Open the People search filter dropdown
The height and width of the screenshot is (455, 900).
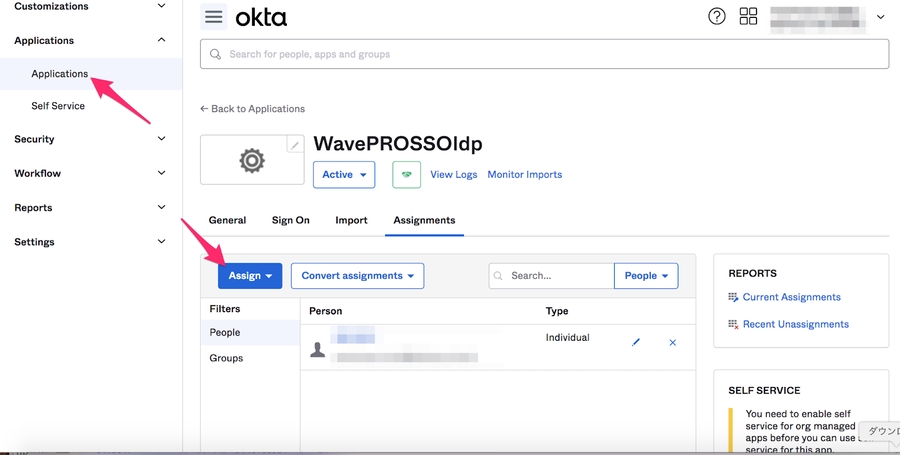(x=646, y=276)
